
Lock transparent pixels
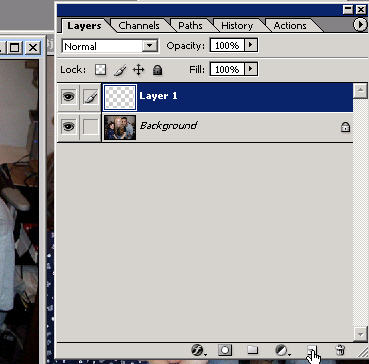(x=100, y=70)
